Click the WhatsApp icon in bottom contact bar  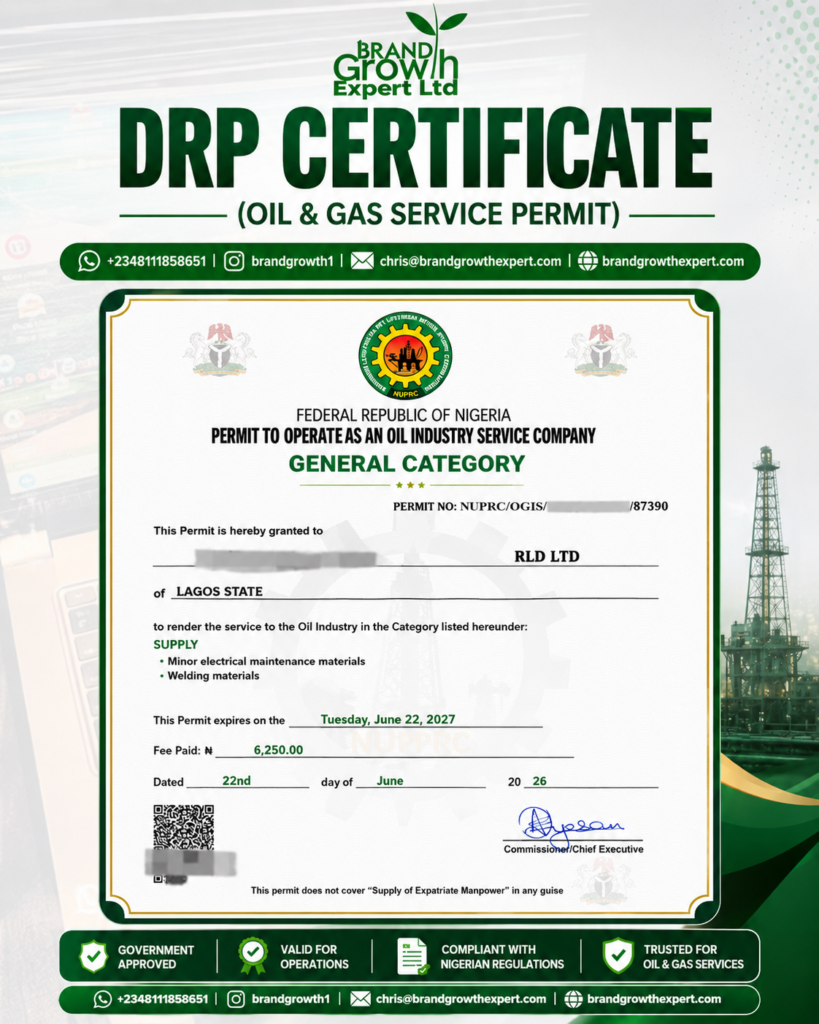point(103,999)
